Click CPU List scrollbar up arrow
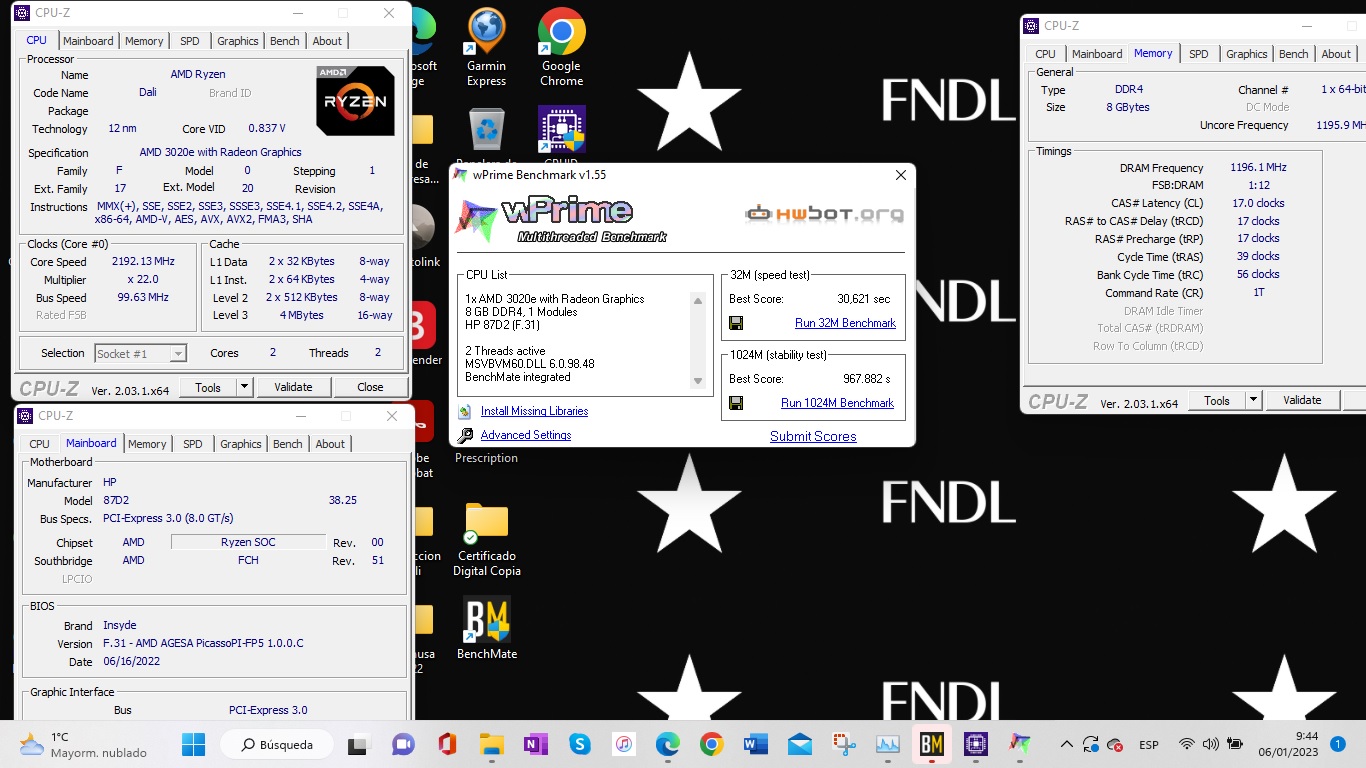Viewport: 1366px width, 768px height. point(698,301)
